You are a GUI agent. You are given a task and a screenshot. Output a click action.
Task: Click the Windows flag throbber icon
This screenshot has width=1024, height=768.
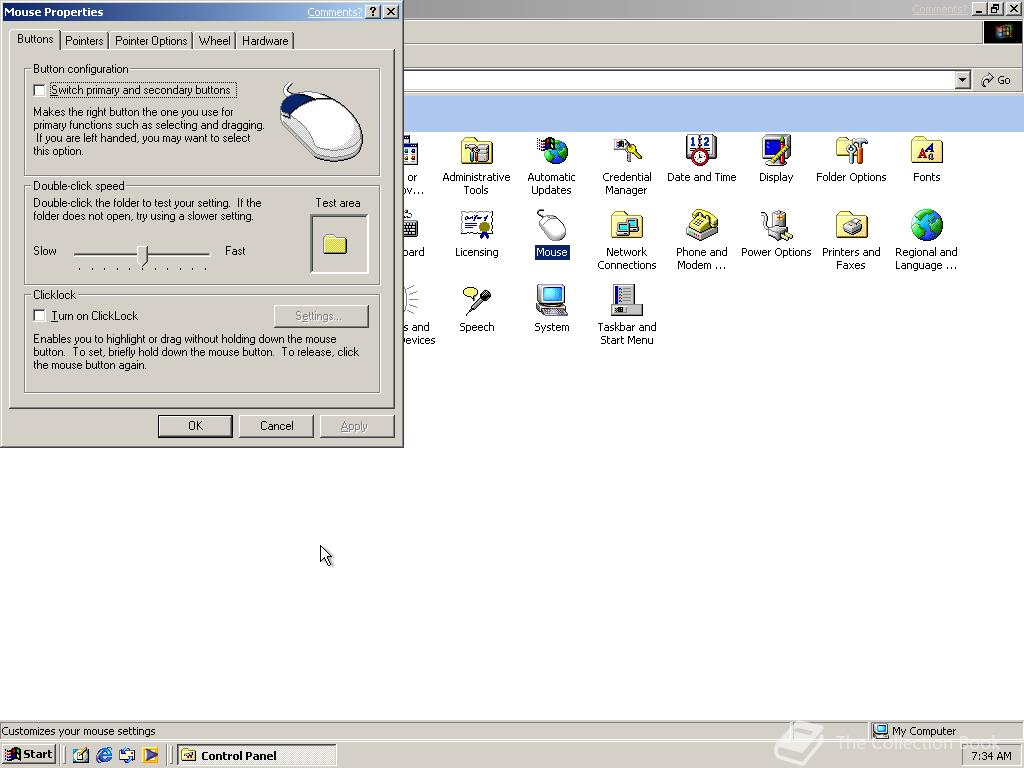pyautogui.click(x=1002, y=33)
